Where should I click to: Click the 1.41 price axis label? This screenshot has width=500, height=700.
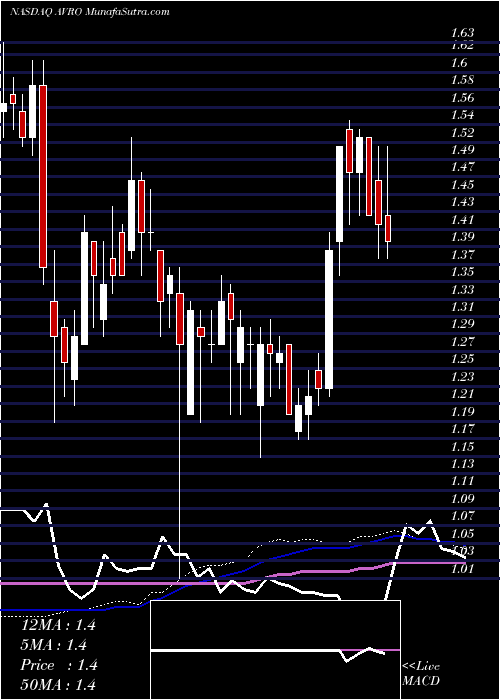pyautogui.click(x=462, y=220)
